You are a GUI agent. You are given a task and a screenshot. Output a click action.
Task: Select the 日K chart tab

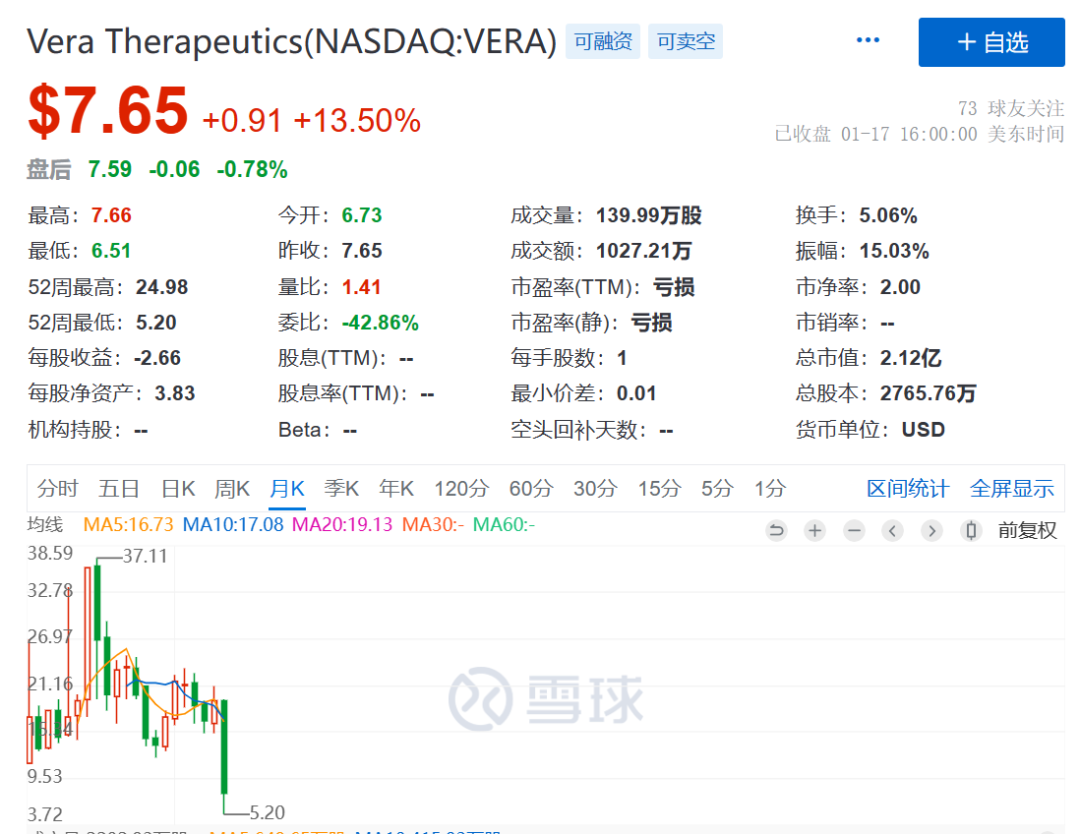click(x=178, y=489)
